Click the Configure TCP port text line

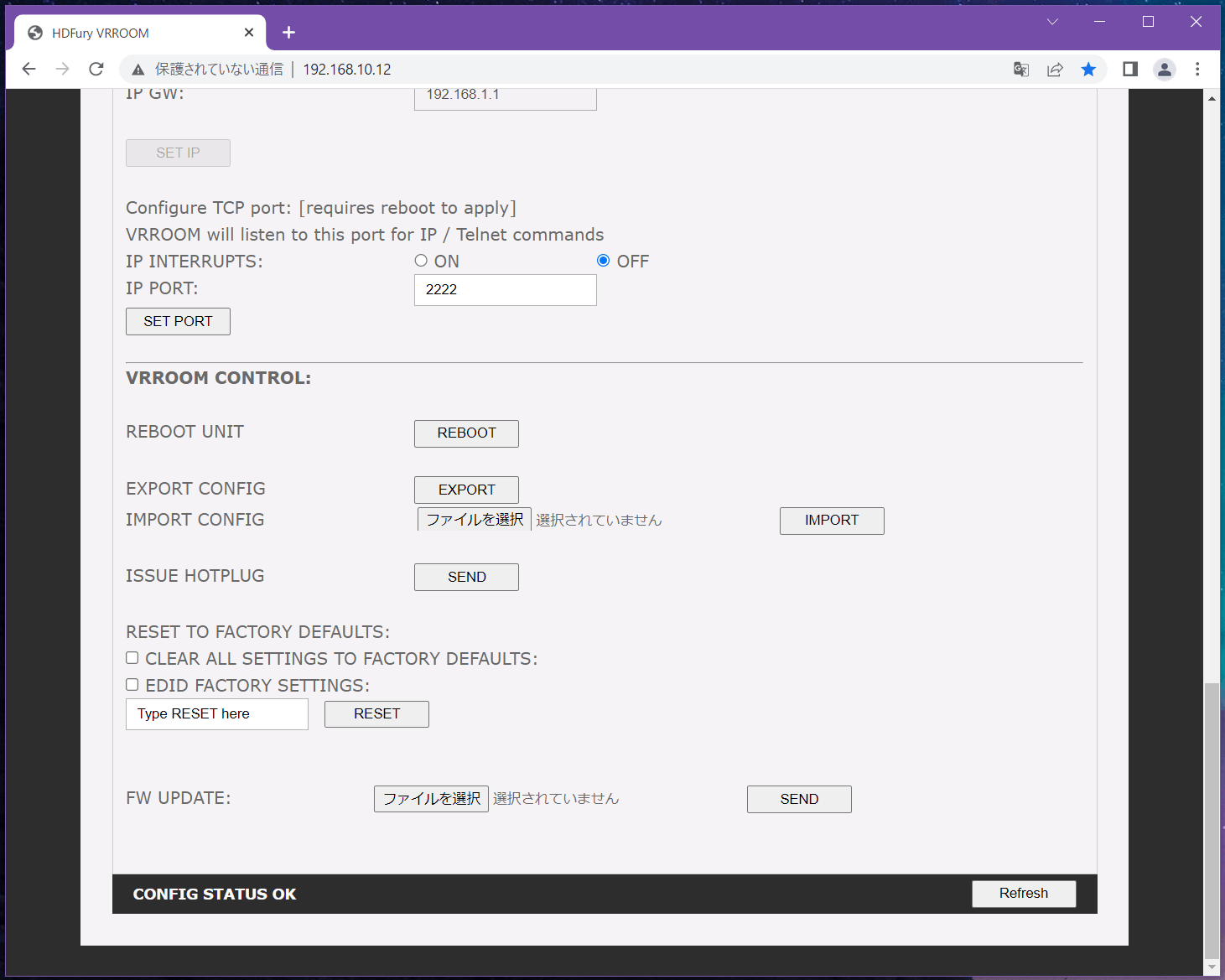tap(321, 208)
